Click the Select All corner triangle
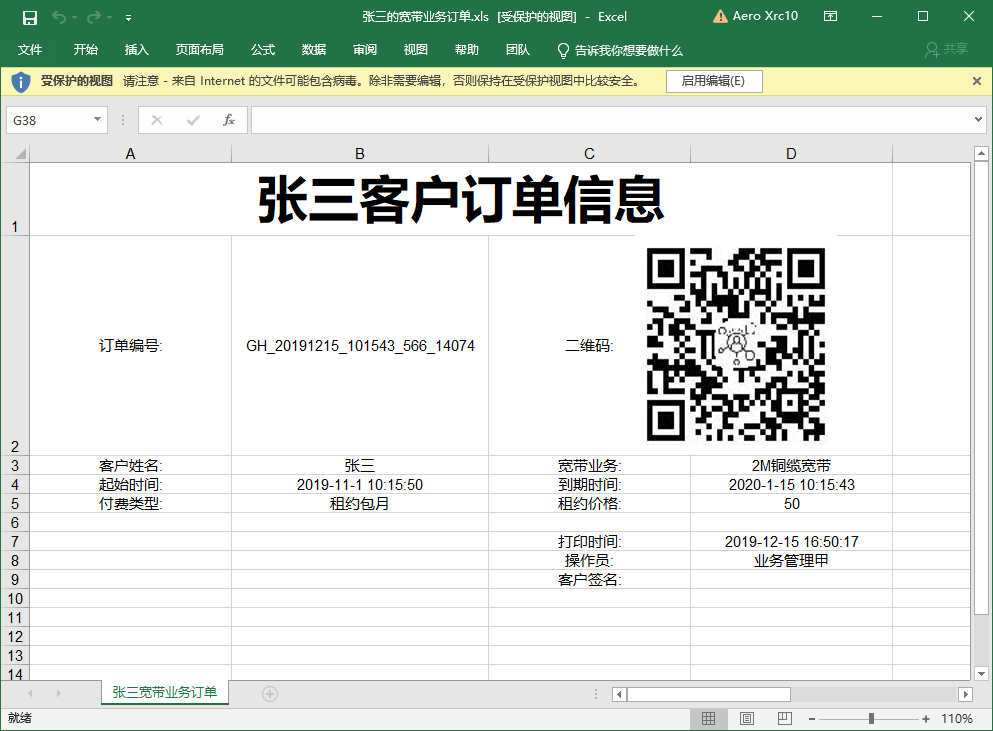993x731 pixels. 21,153
